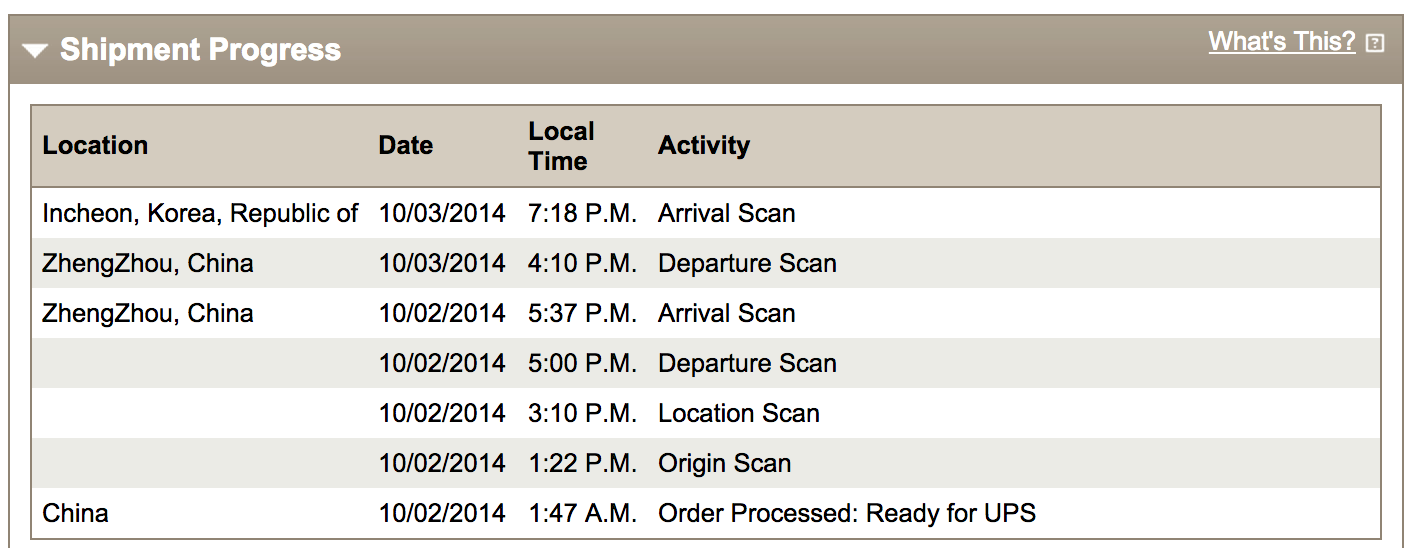The image size is (1414, 548).
Task: Click the Date column header
Action: (405, 145)
